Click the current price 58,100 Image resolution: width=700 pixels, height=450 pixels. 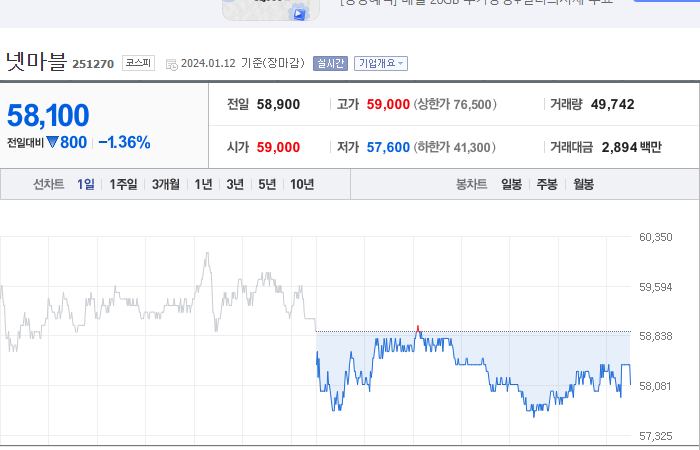pyautogui.click(x=48, y=115)
